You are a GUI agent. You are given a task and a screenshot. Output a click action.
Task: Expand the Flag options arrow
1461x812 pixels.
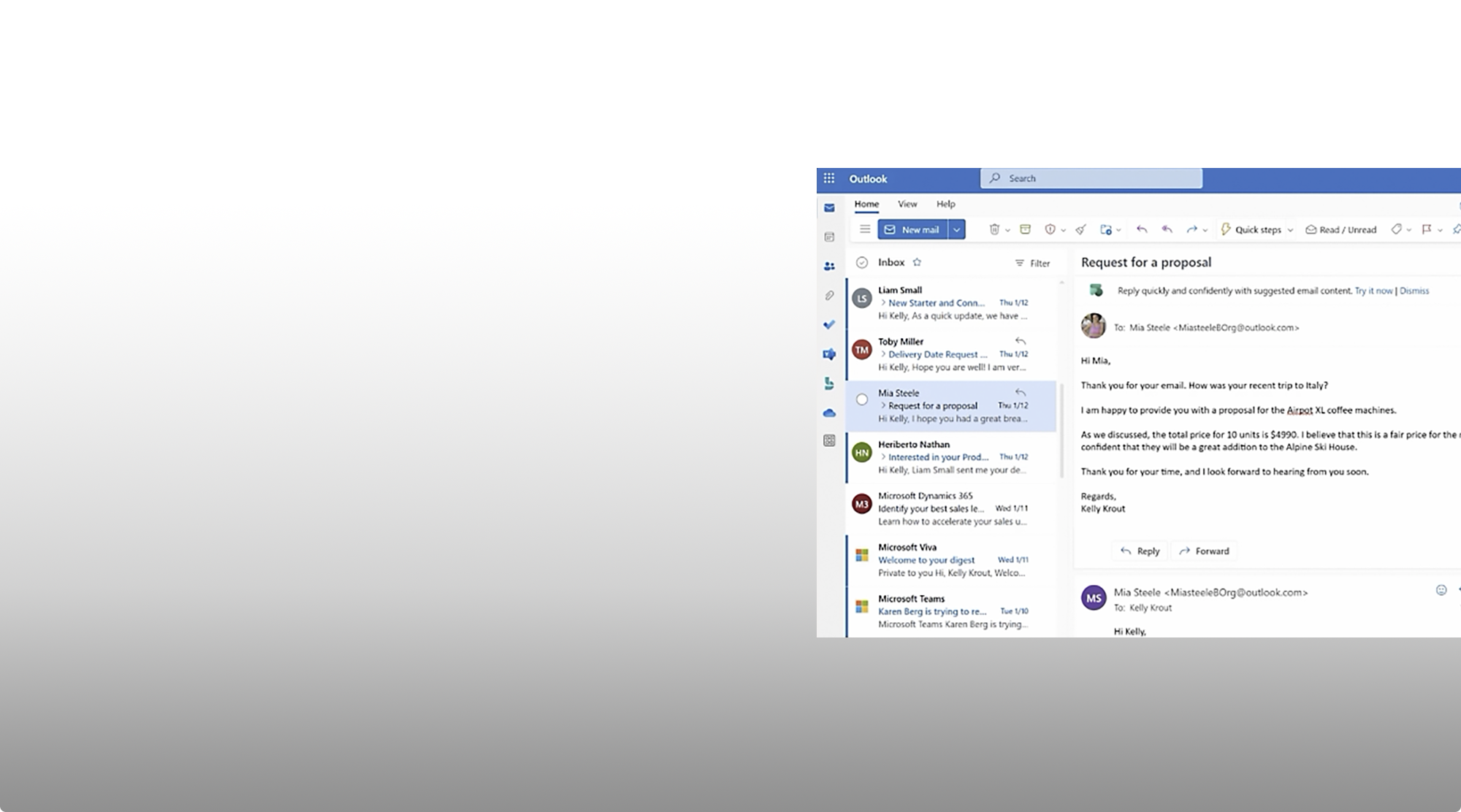tap(1440, 230)
